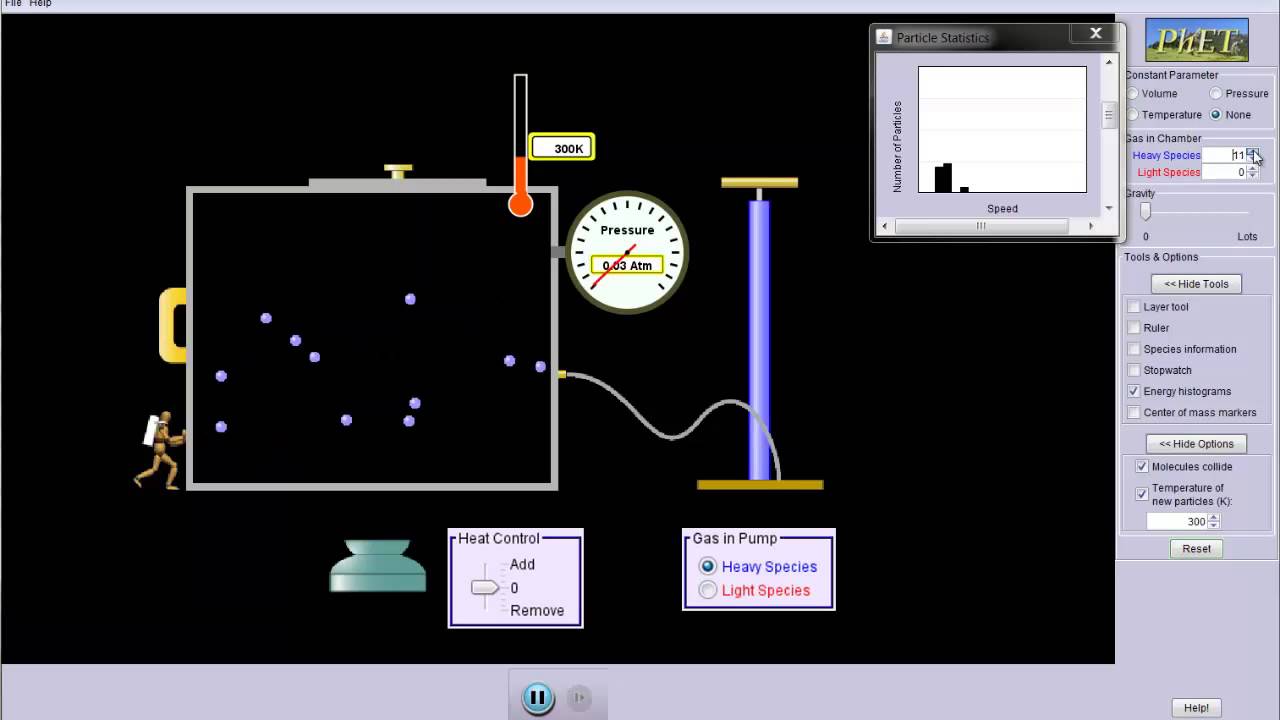The width and height of the screenshot is (1280, 720).
Task: Select Volume as constant parameter
Action: [1133, 94]
